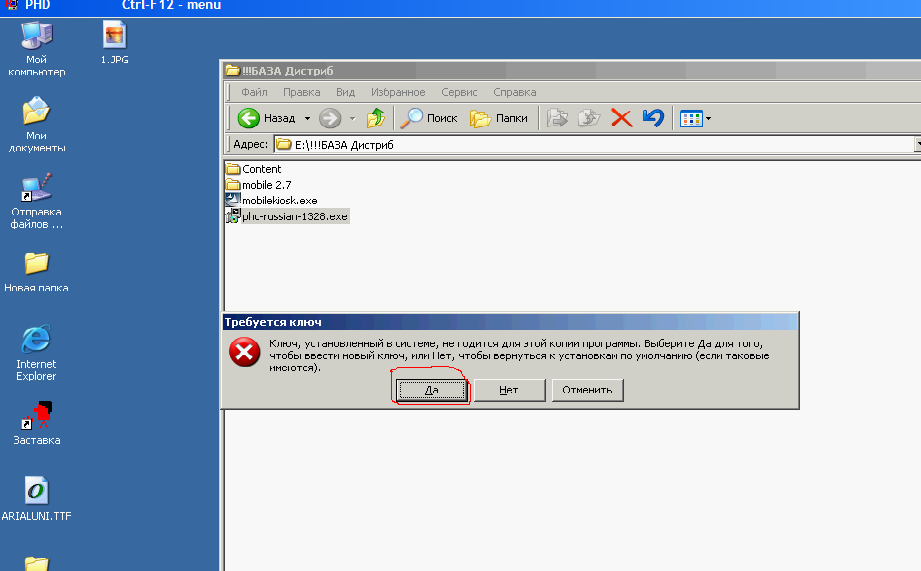
Task: Select Заставка desktop shortcut
Action: tap(36, 423)
